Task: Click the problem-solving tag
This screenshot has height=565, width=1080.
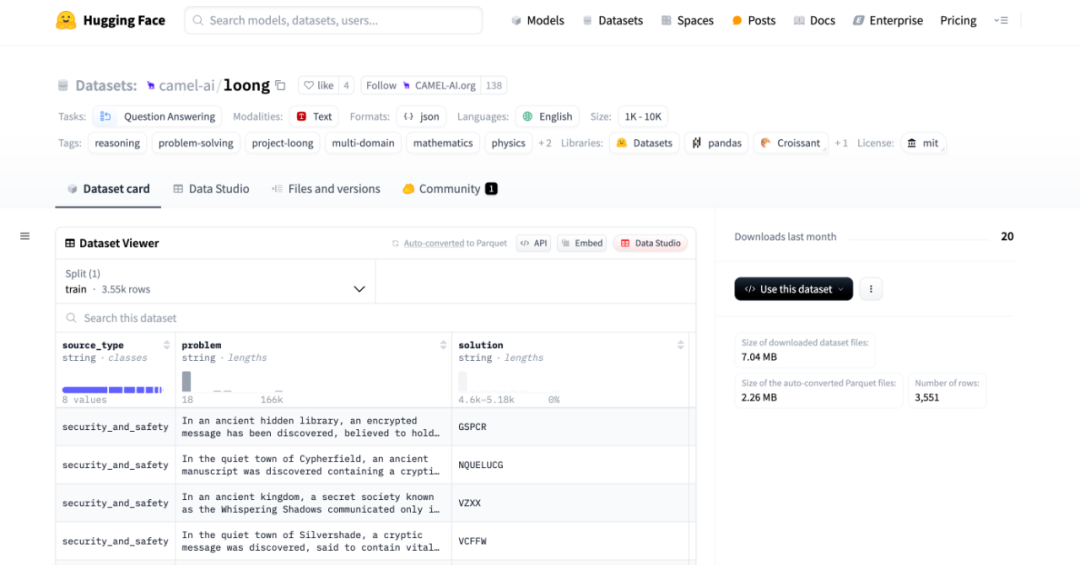Action: point(196,143)
